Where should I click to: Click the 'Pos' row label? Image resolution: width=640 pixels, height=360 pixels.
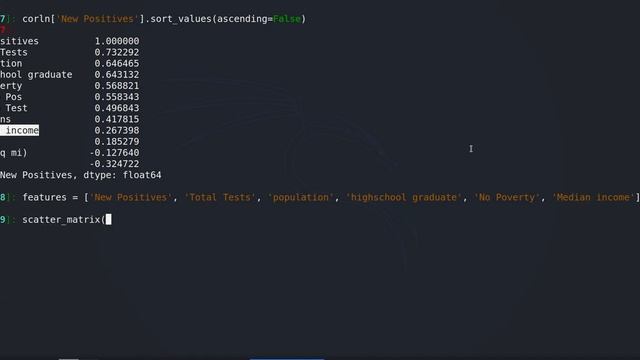tap(13, 97)
